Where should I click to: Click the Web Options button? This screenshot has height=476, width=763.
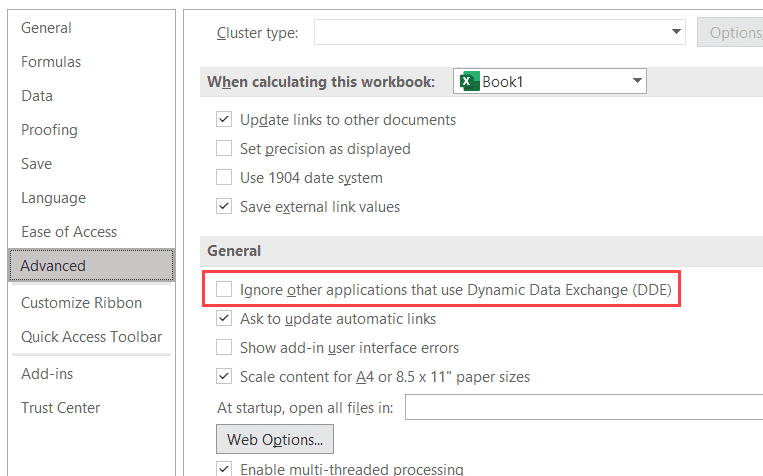pyautogui.click(x=275, y=439)
